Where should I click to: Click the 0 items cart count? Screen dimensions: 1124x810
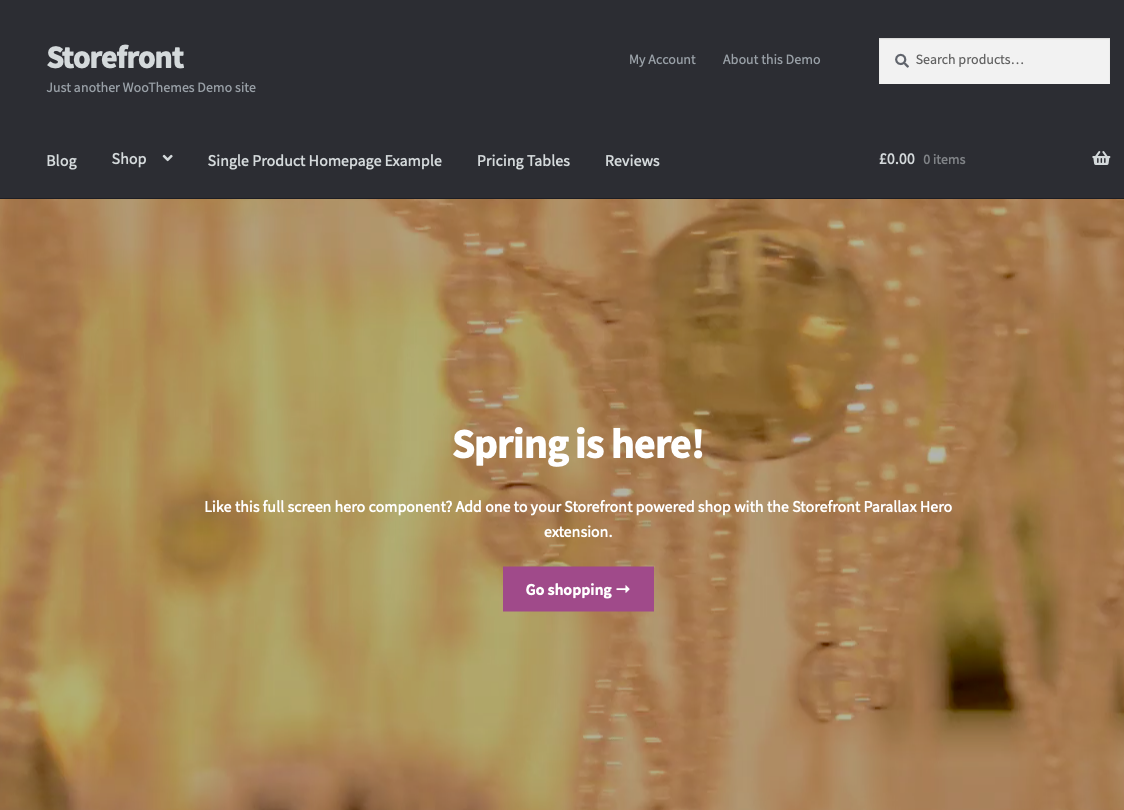(x=944, y=160)
